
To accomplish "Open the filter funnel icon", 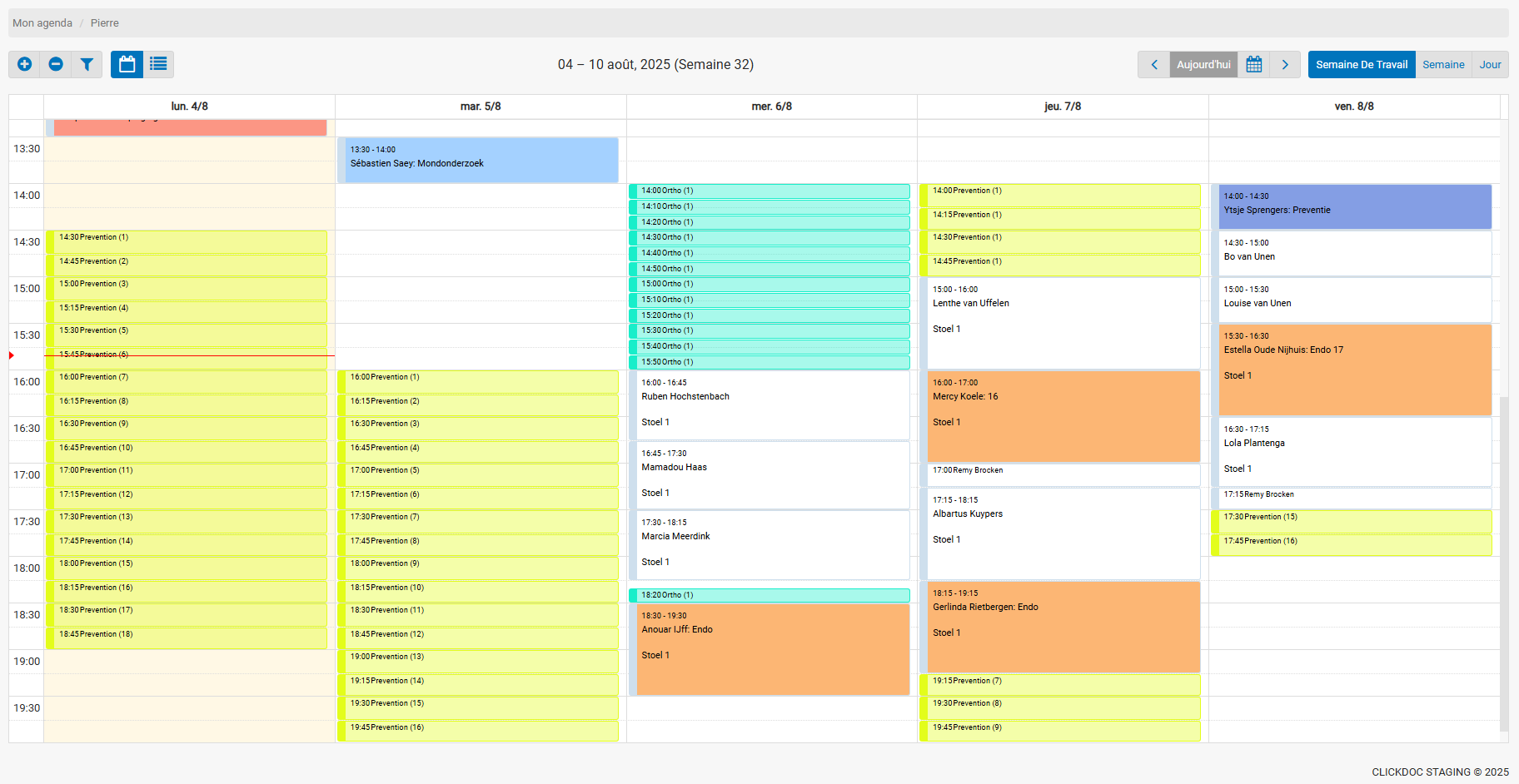I will (x=87, y=64).
